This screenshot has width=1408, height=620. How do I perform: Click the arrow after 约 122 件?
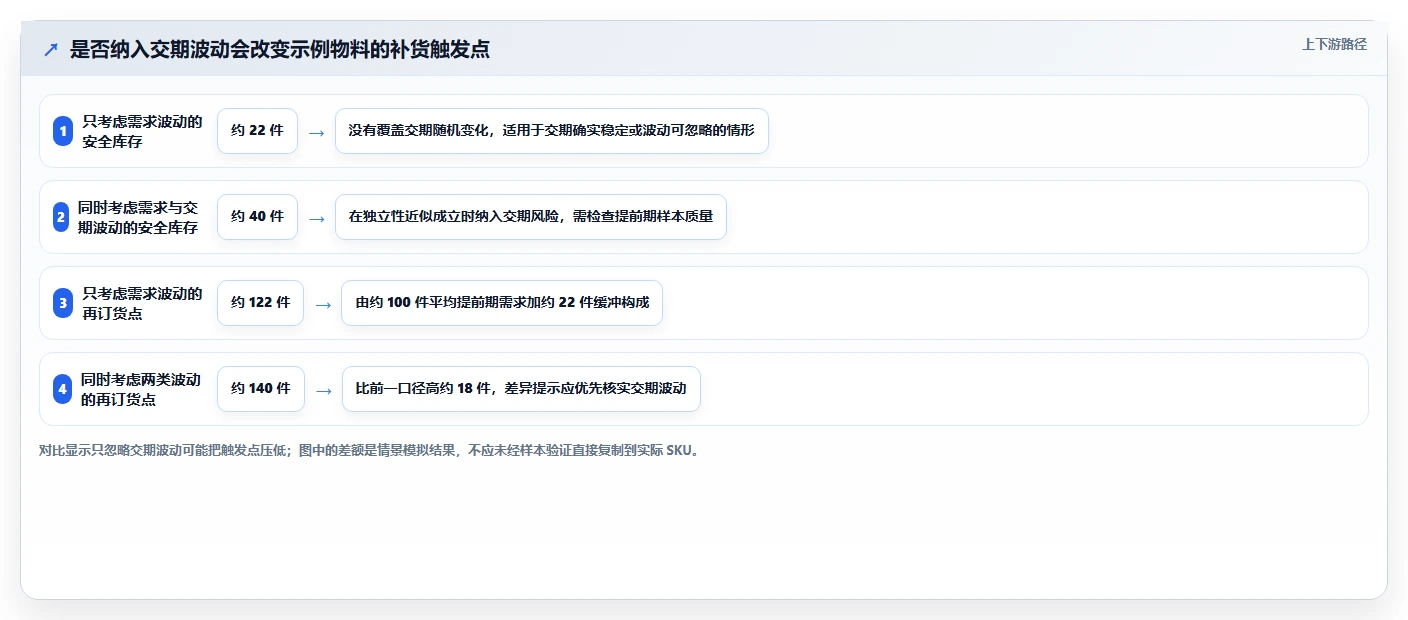[x=323, y=304]
